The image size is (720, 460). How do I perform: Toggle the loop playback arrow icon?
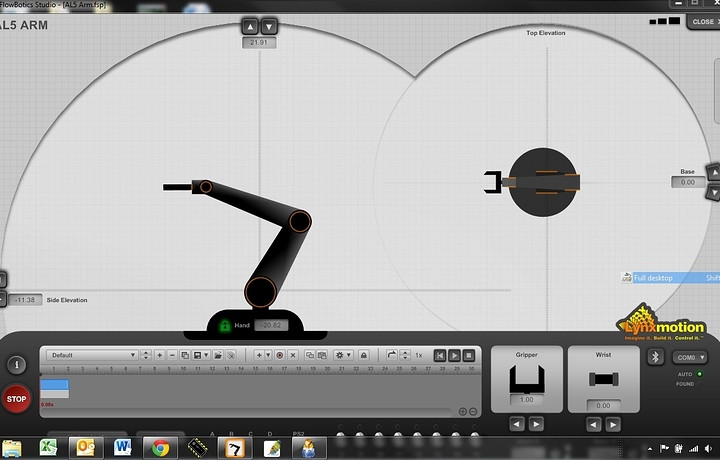tap(391, 355)
